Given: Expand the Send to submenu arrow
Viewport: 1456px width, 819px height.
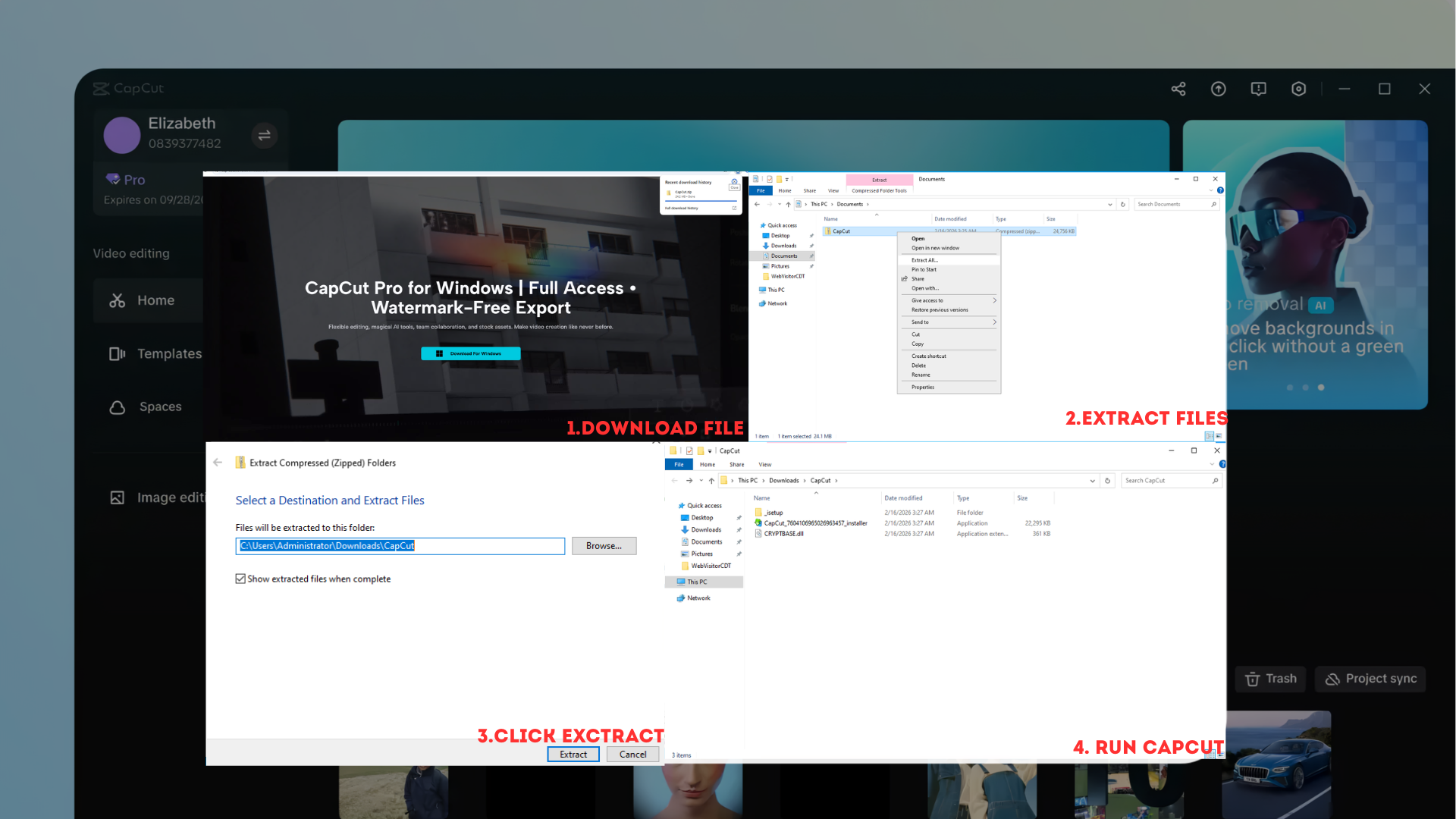Looking at the screenshot, I should coord(994,322).
